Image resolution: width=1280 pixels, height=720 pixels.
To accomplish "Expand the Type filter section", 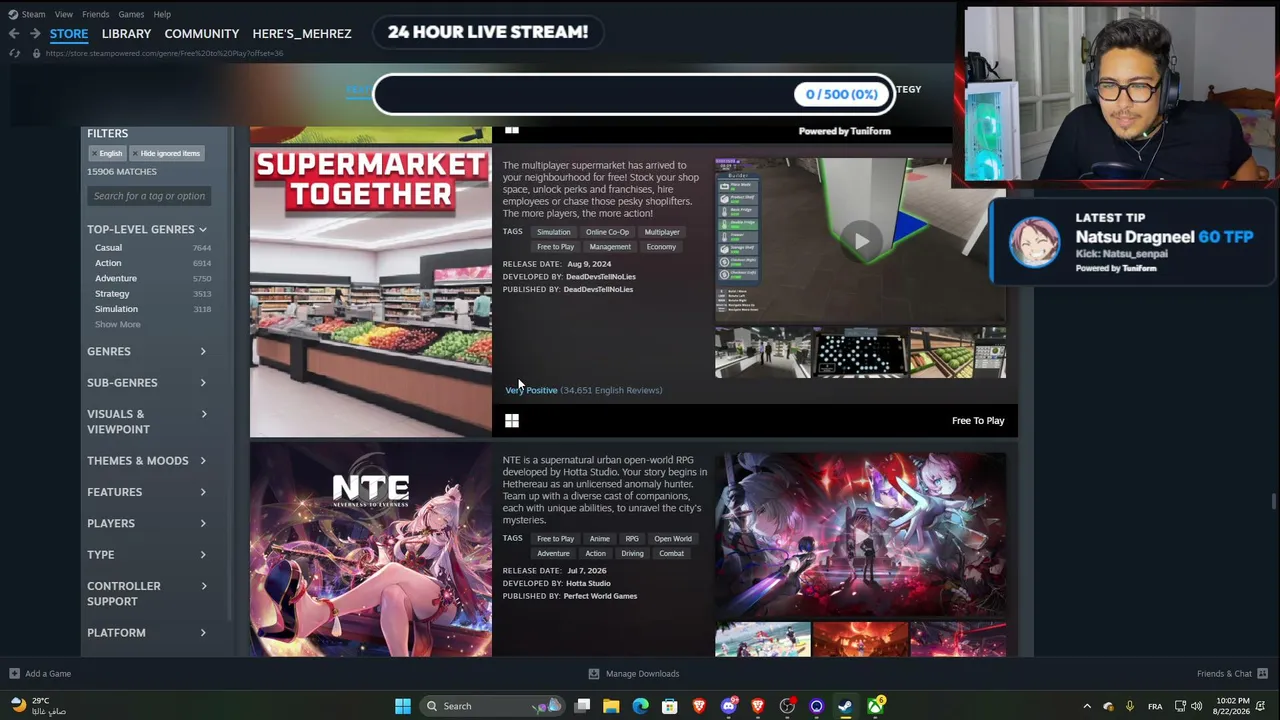I will click(147, 555).
